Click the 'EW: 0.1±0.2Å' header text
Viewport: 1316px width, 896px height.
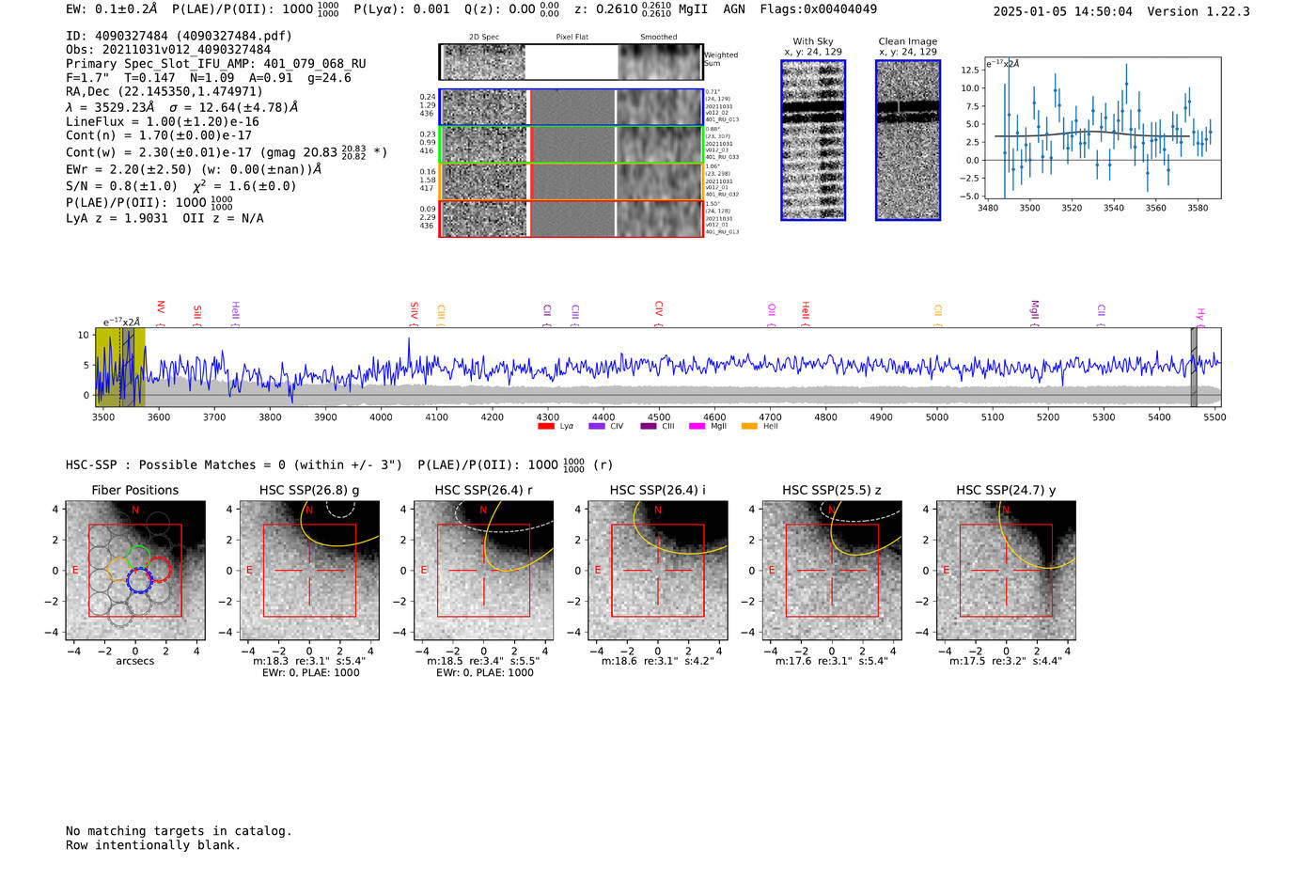(112, 9)
